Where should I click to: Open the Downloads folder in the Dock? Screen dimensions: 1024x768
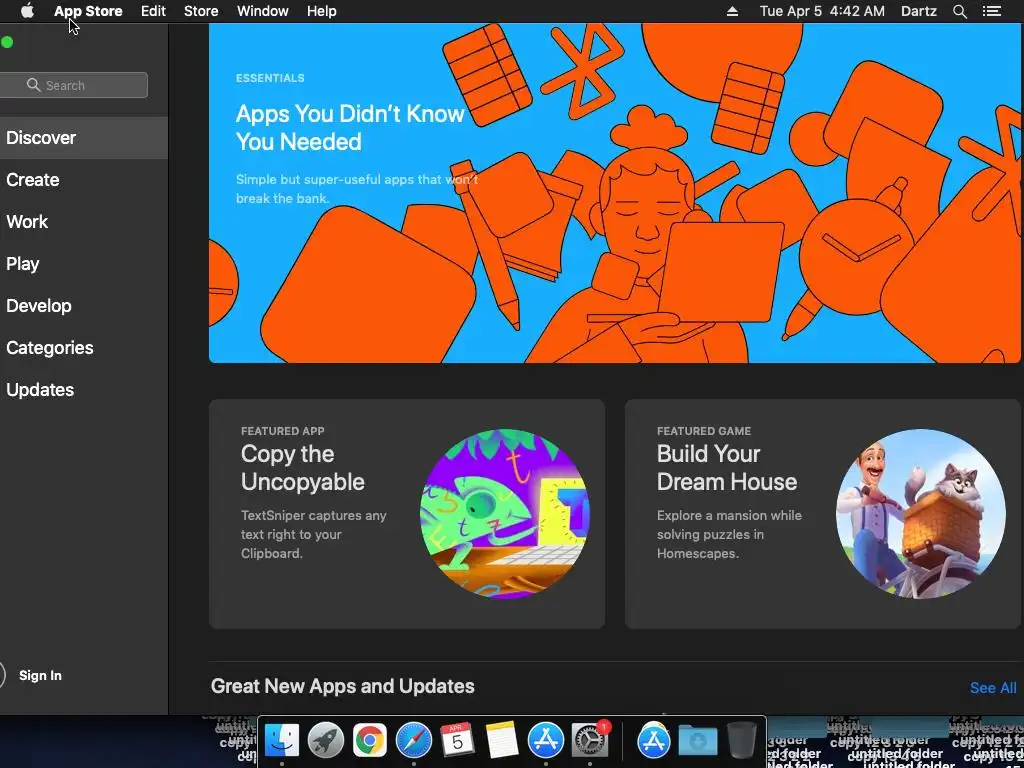coord(697,740)
